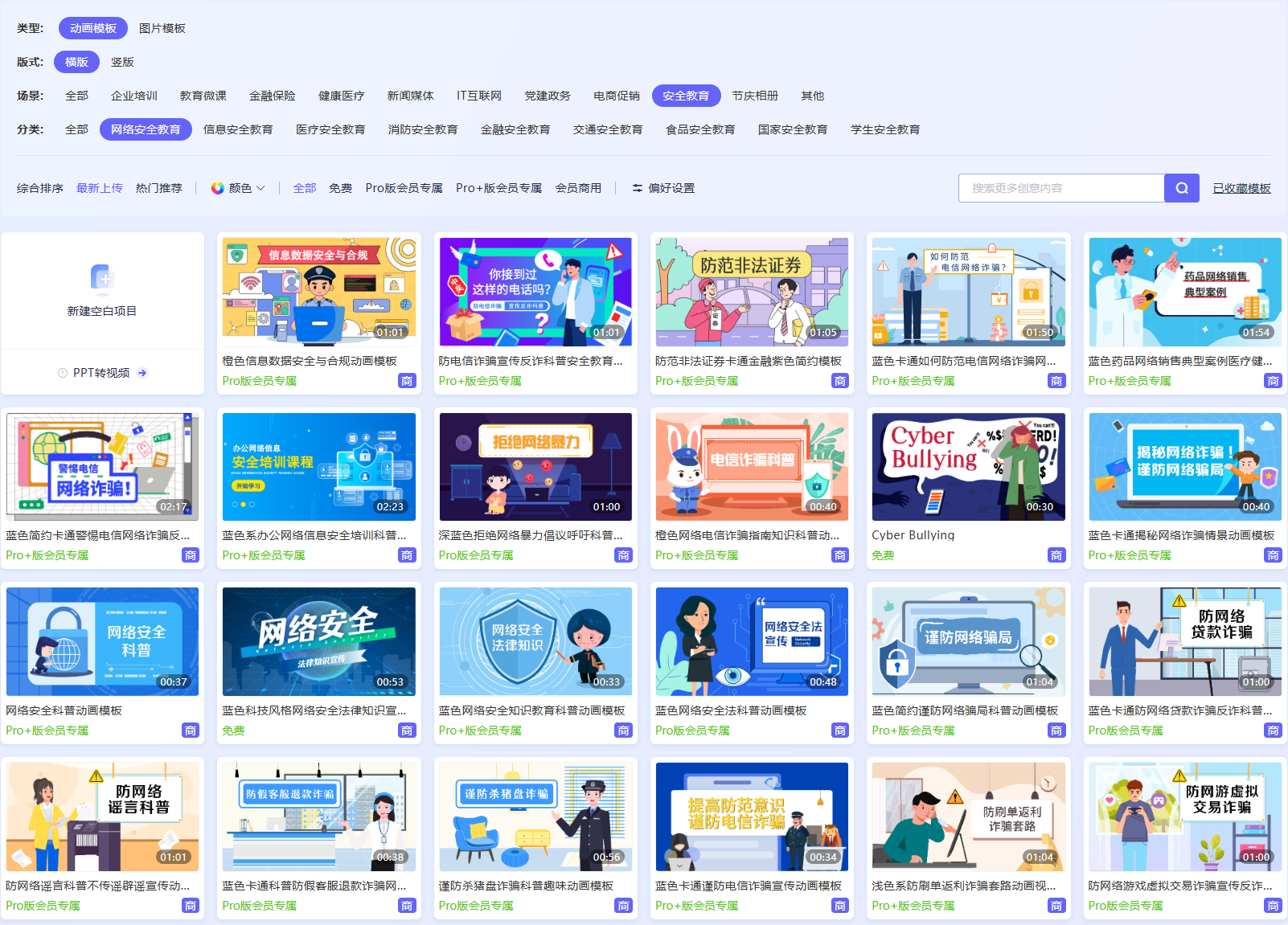Select the 党建政务 scene tab
The width and height of the screenshot is (1288, 925).
pos(548,95)
